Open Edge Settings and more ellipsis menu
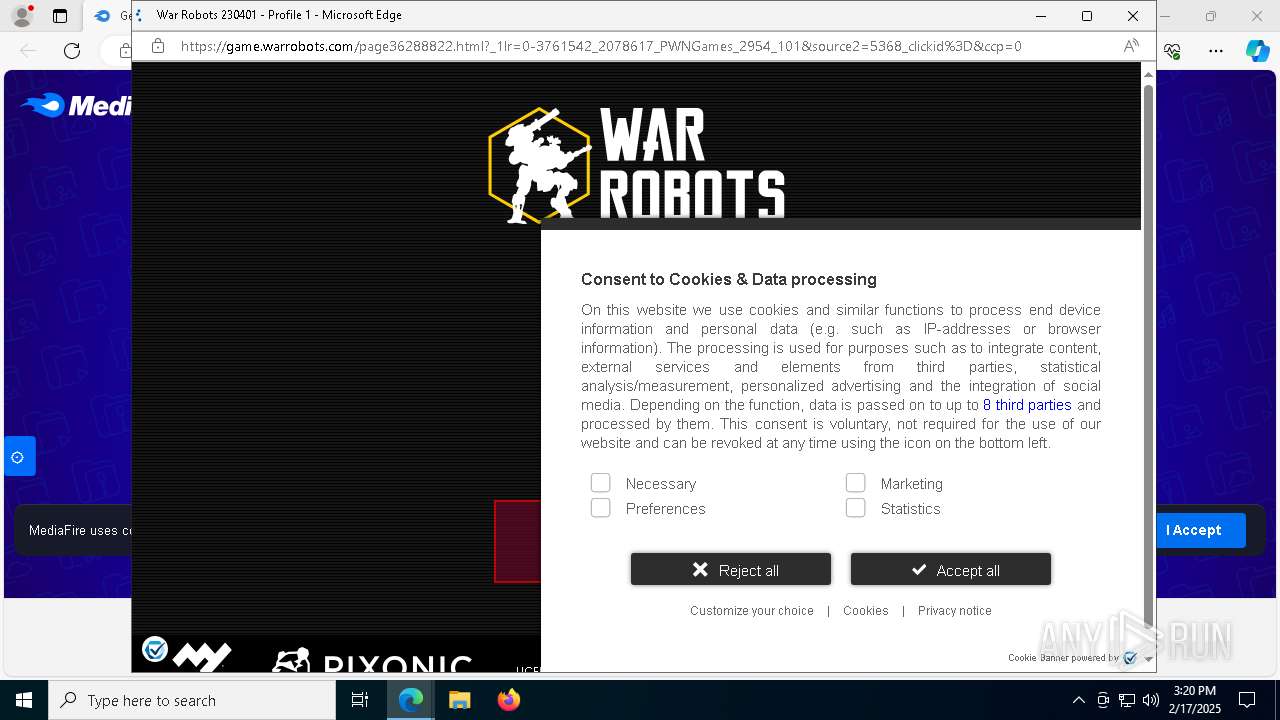Image resolution: width=1280 pixels, height=720 pixels. (x=1216, y=51)
